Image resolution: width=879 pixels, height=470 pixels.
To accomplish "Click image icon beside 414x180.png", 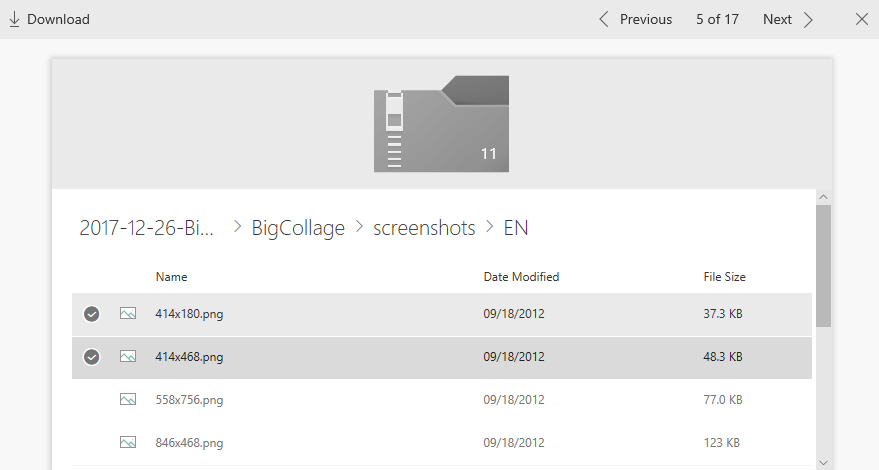I will [x=128, y=314].
